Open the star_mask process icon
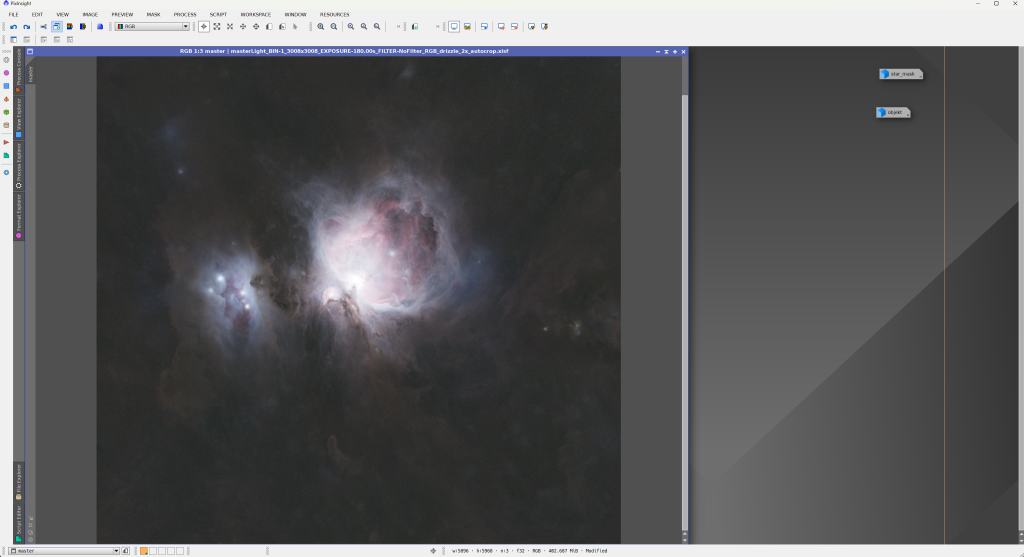 coord(900,74)
